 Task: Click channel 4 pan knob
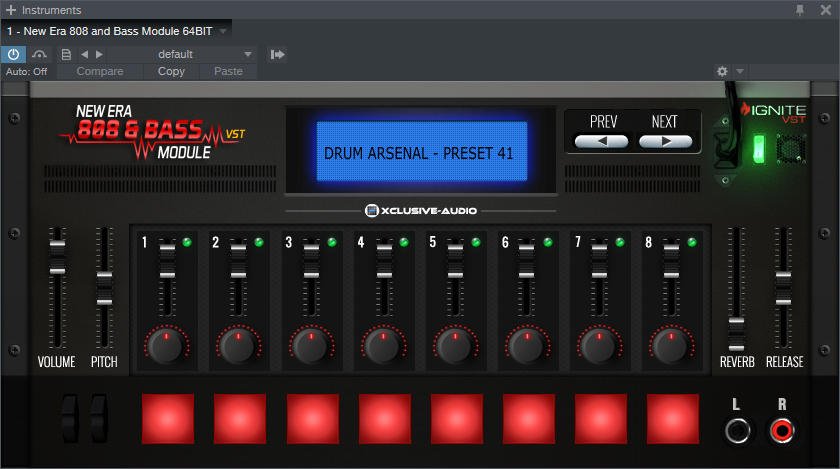coord(383,345)
